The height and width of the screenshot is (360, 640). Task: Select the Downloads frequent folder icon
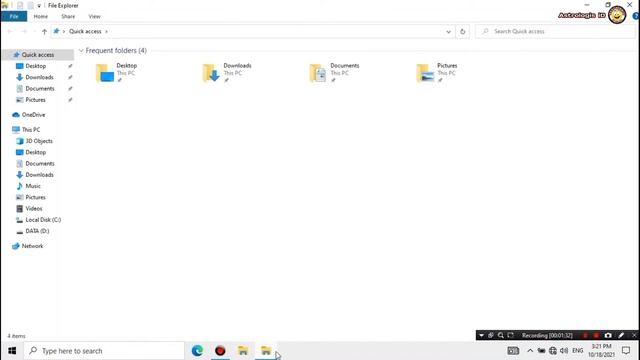click(211, 73)
